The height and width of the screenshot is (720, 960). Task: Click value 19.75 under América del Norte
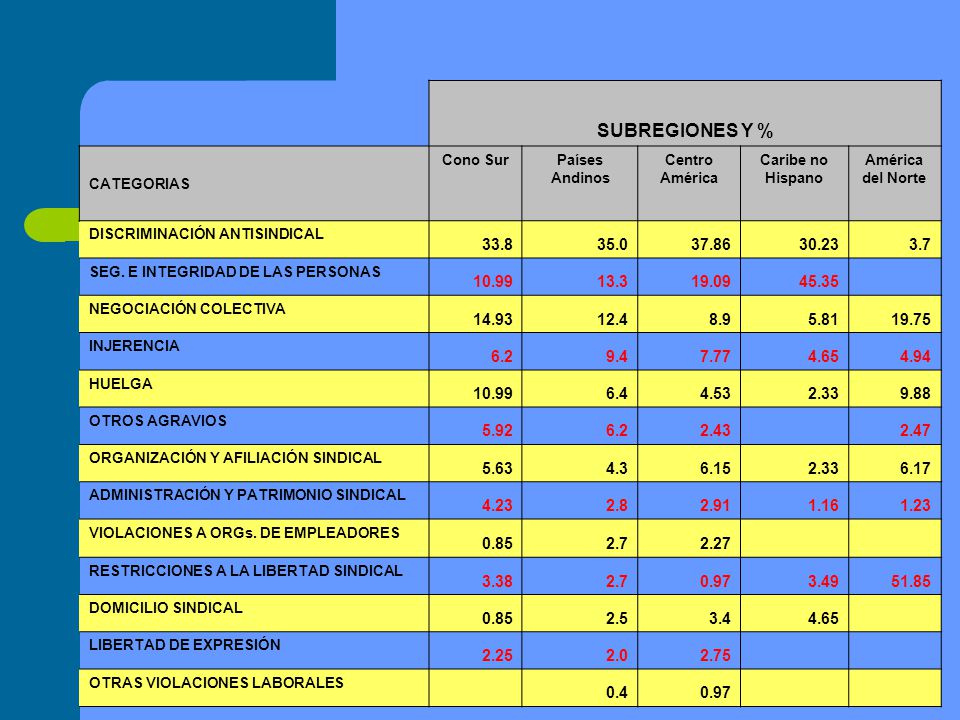[911, 320]
